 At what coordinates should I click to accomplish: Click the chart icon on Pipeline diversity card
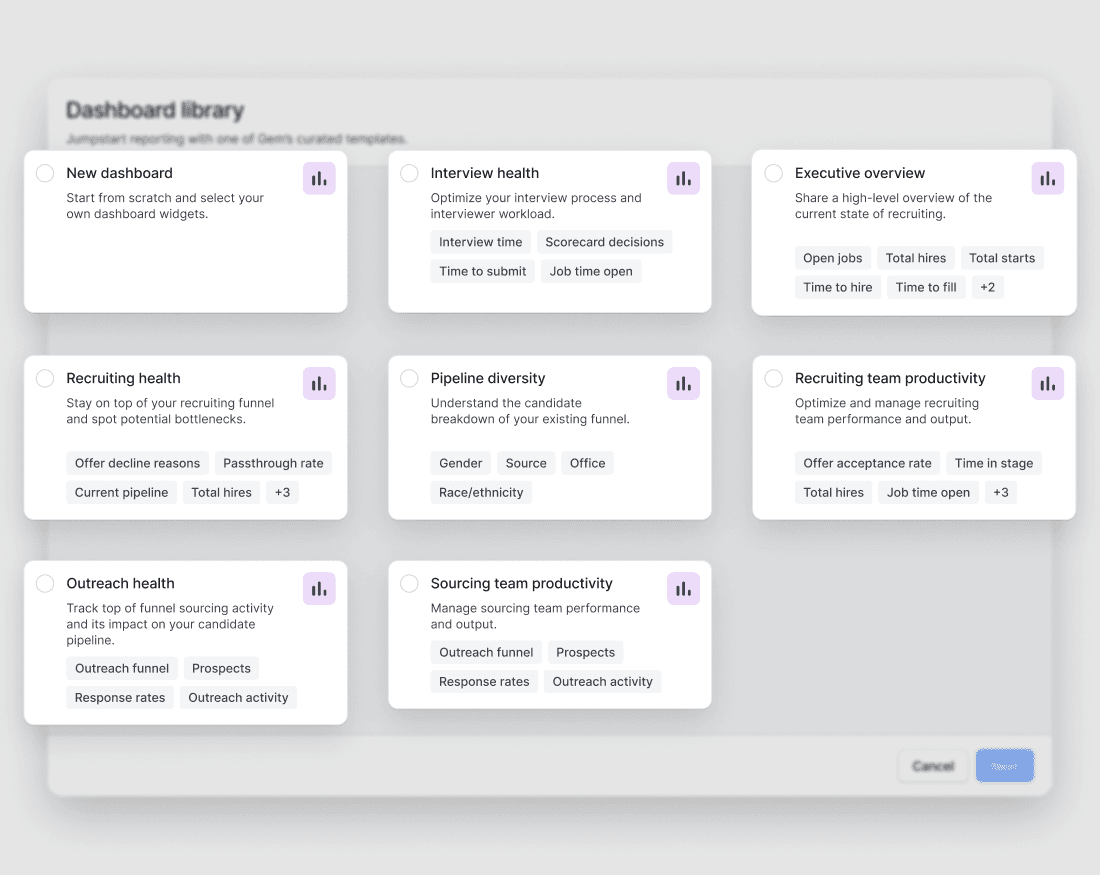tap(683, 383)
